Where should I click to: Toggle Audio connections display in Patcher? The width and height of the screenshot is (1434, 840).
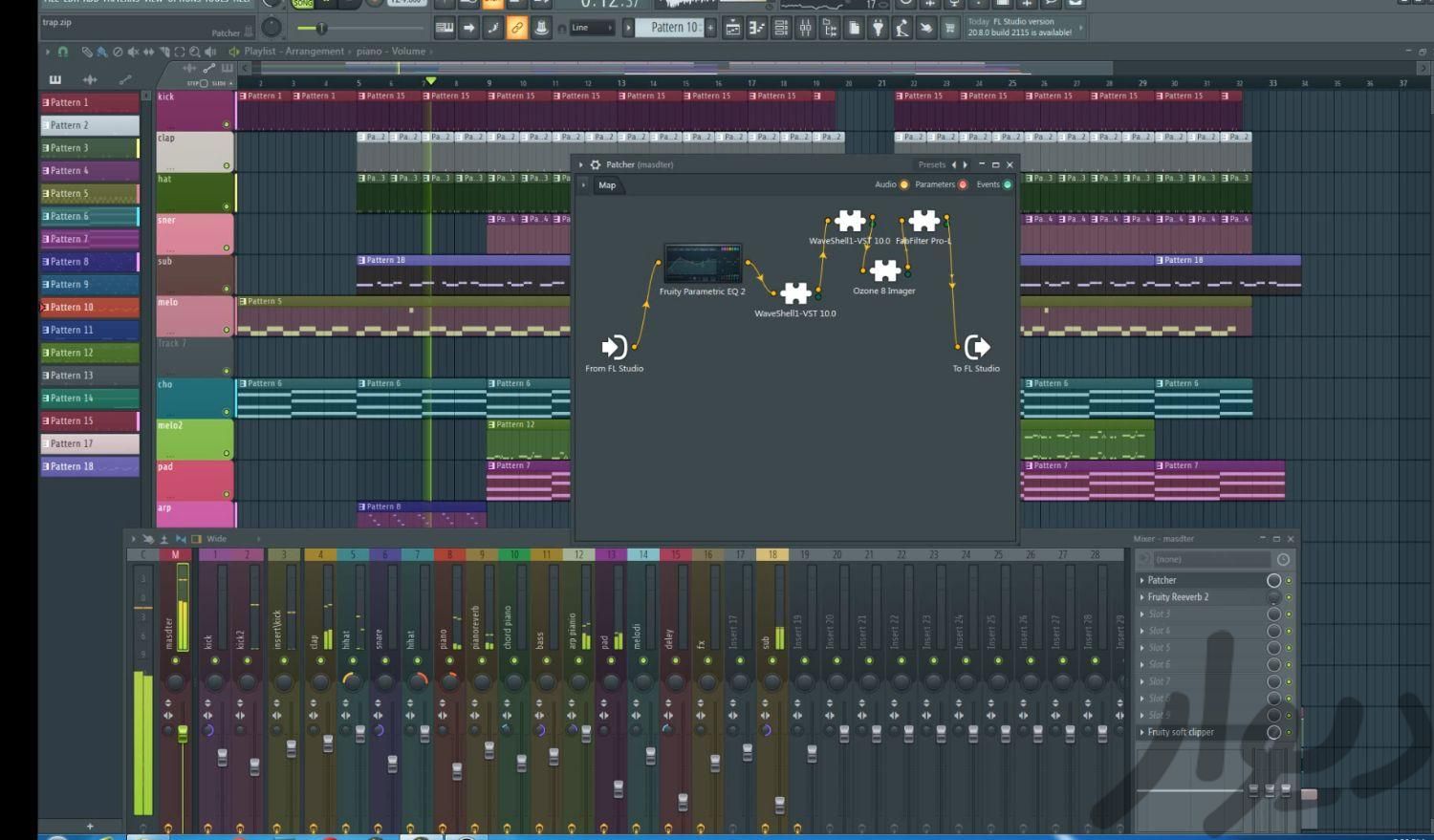point(904,184)
